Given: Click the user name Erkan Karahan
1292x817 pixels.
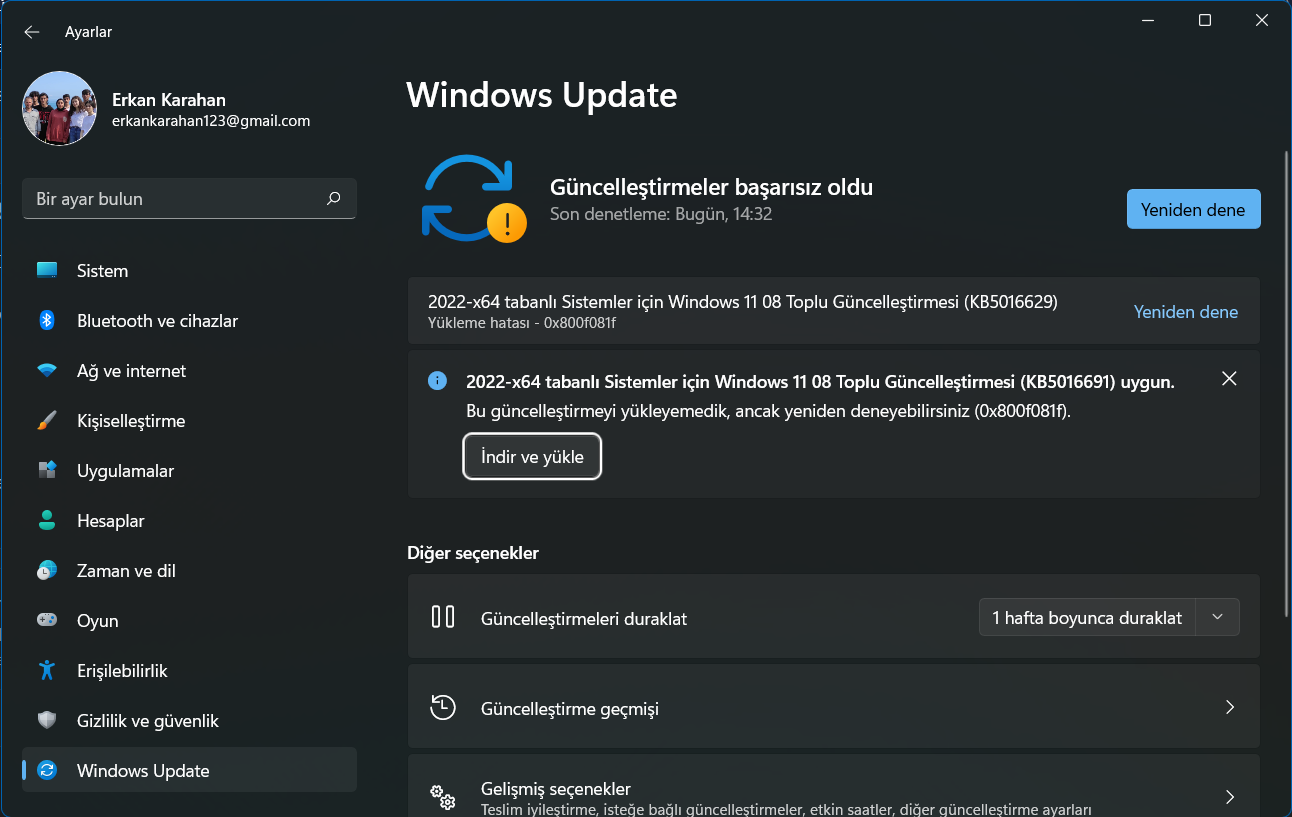Looking at the screenshot, I should pyautogui.click(x=169, y=100).
